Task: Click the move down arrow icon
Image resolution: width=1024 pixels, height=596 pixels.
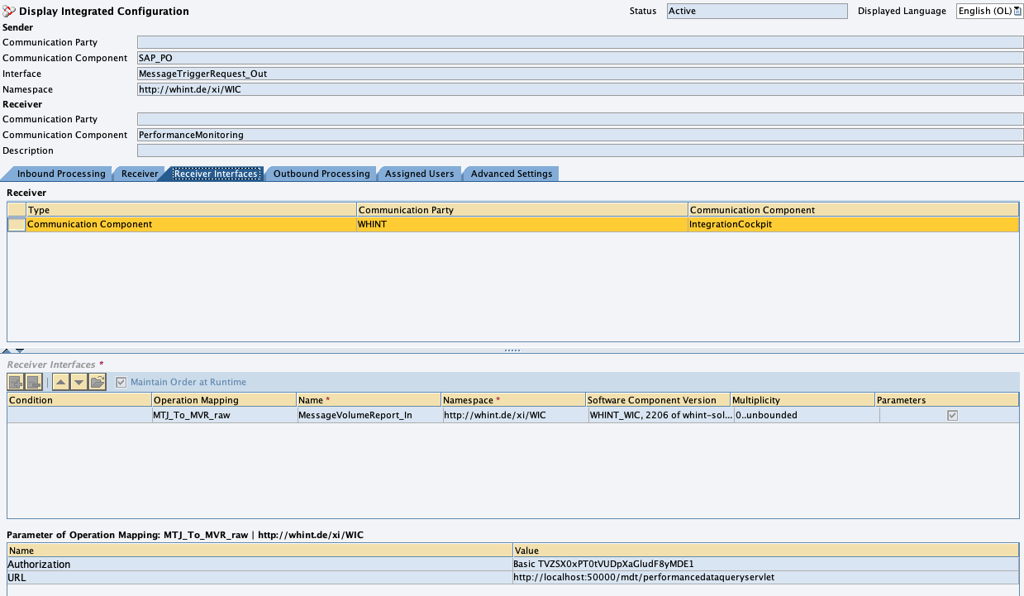Action: click(x=79, y=382)
